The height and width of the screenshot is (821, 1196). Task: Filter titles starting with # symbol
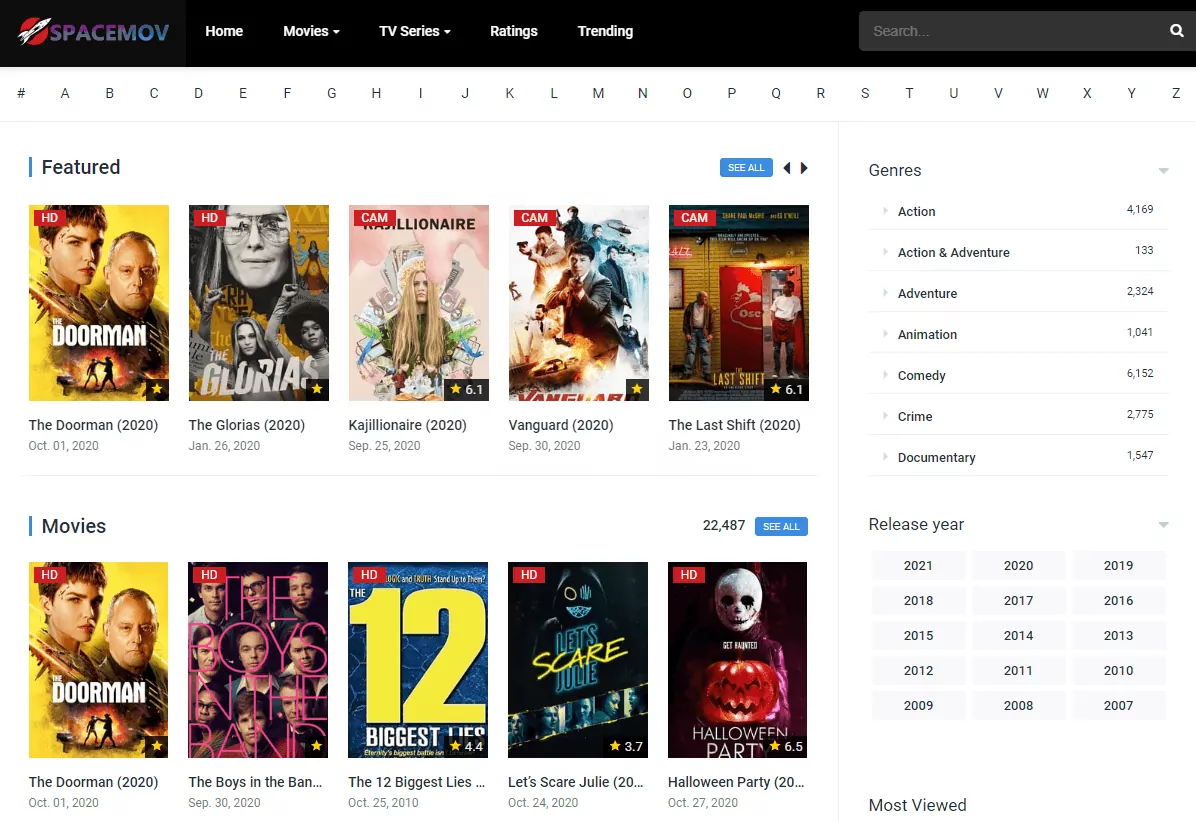click(21, 93)
